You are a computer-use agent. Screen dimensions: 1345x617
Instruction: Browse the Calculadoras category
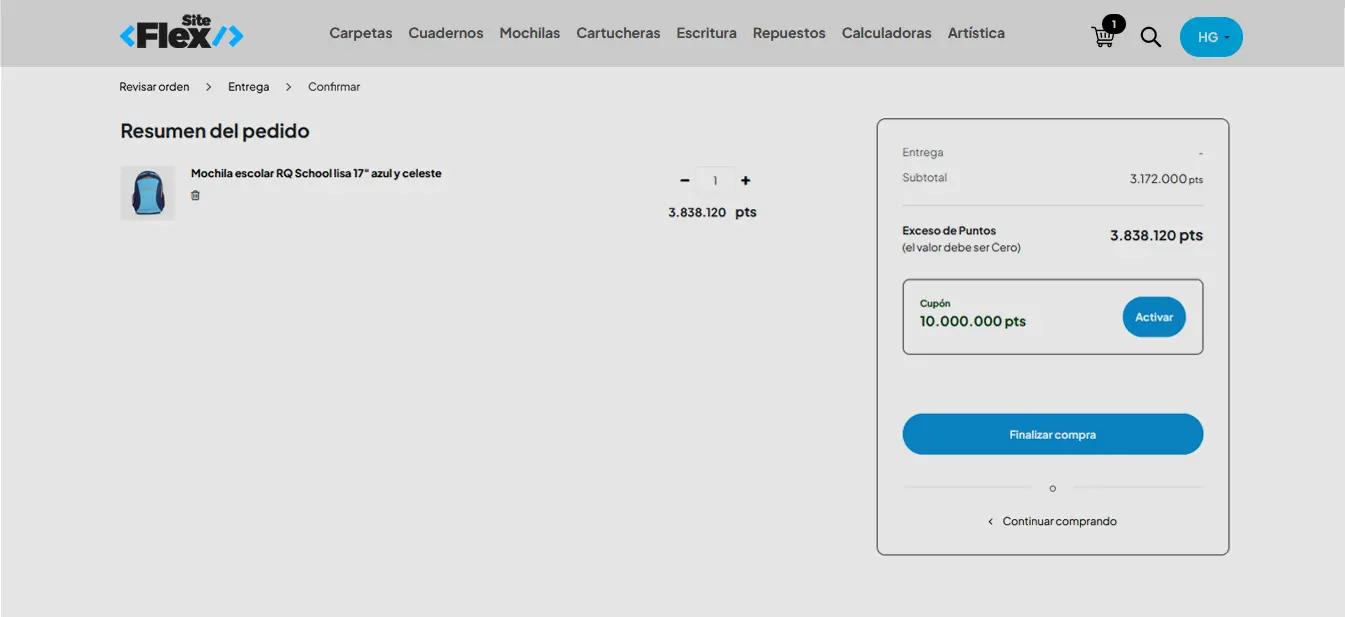(886, 33)
